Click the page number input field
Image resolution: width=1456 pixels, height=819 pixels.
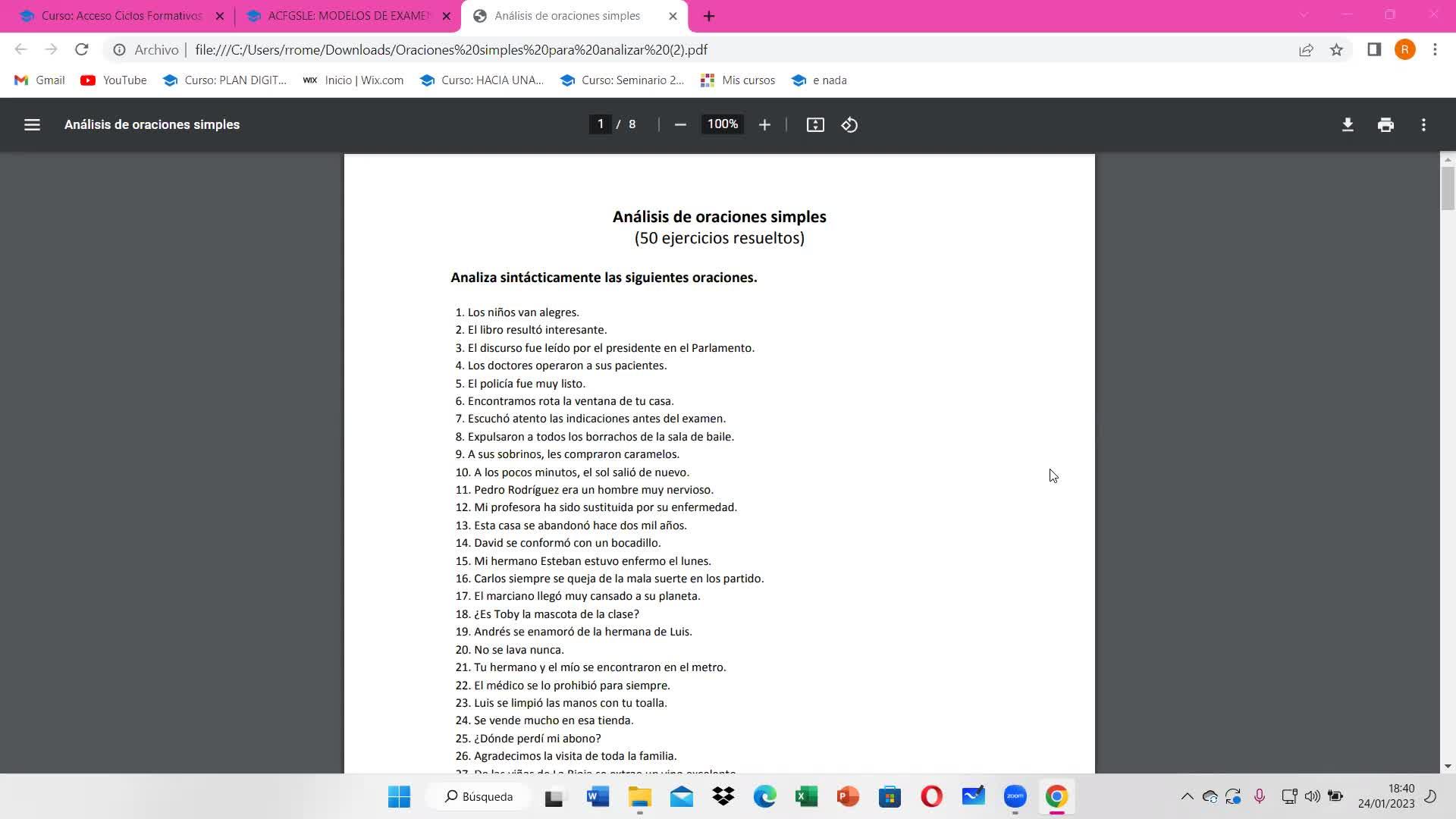point(601,124)
